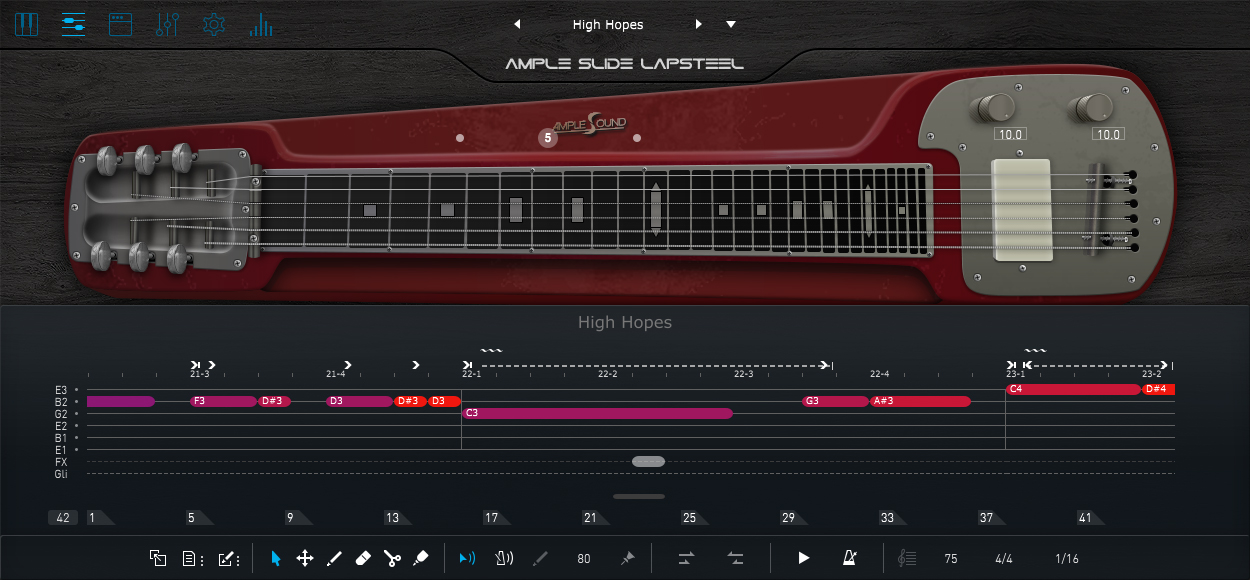Select the G3 note in bar 22
The height and width of the screenshot is (580, 1250).
click(836, 401)
